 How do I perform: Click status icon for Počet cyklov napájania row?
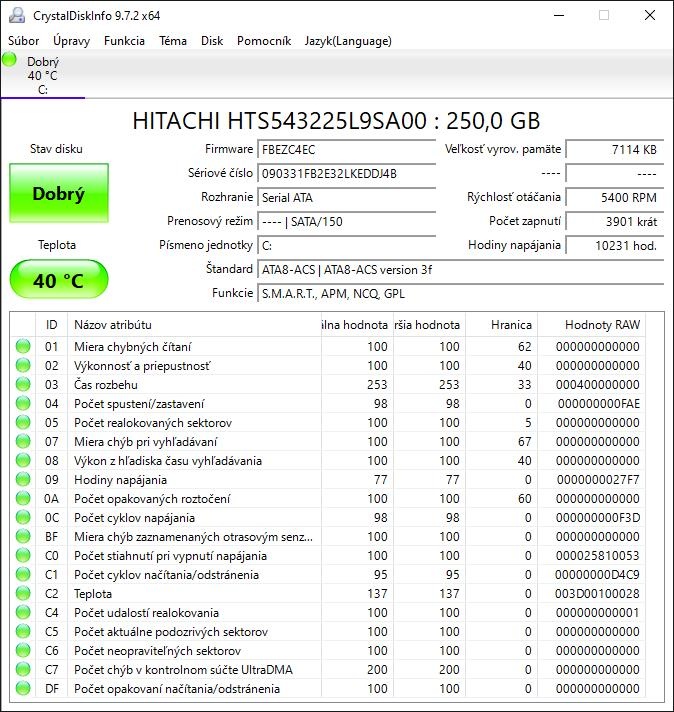[x=23, y=517]
